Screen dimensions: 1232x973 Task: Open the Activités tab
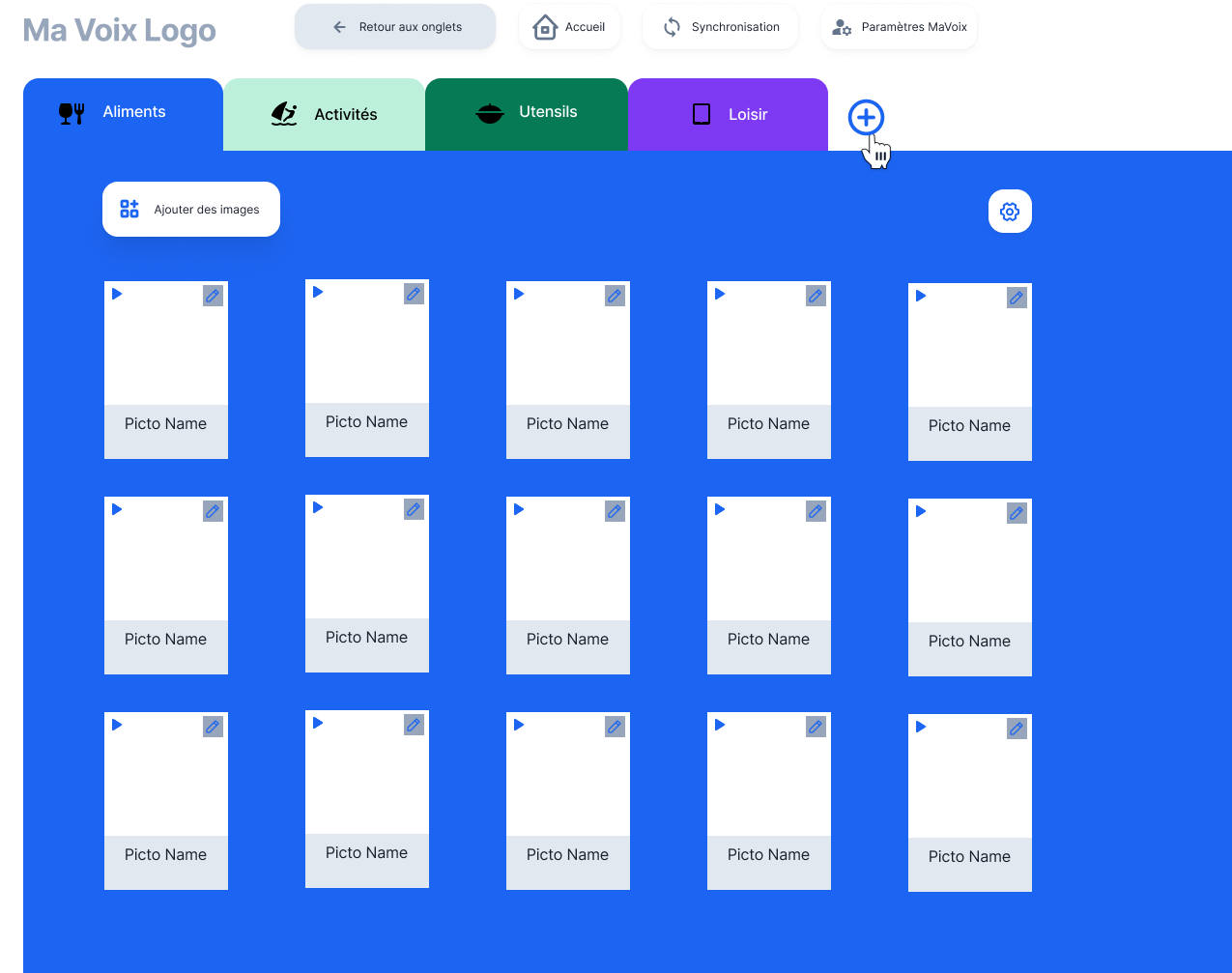[325, 114]
